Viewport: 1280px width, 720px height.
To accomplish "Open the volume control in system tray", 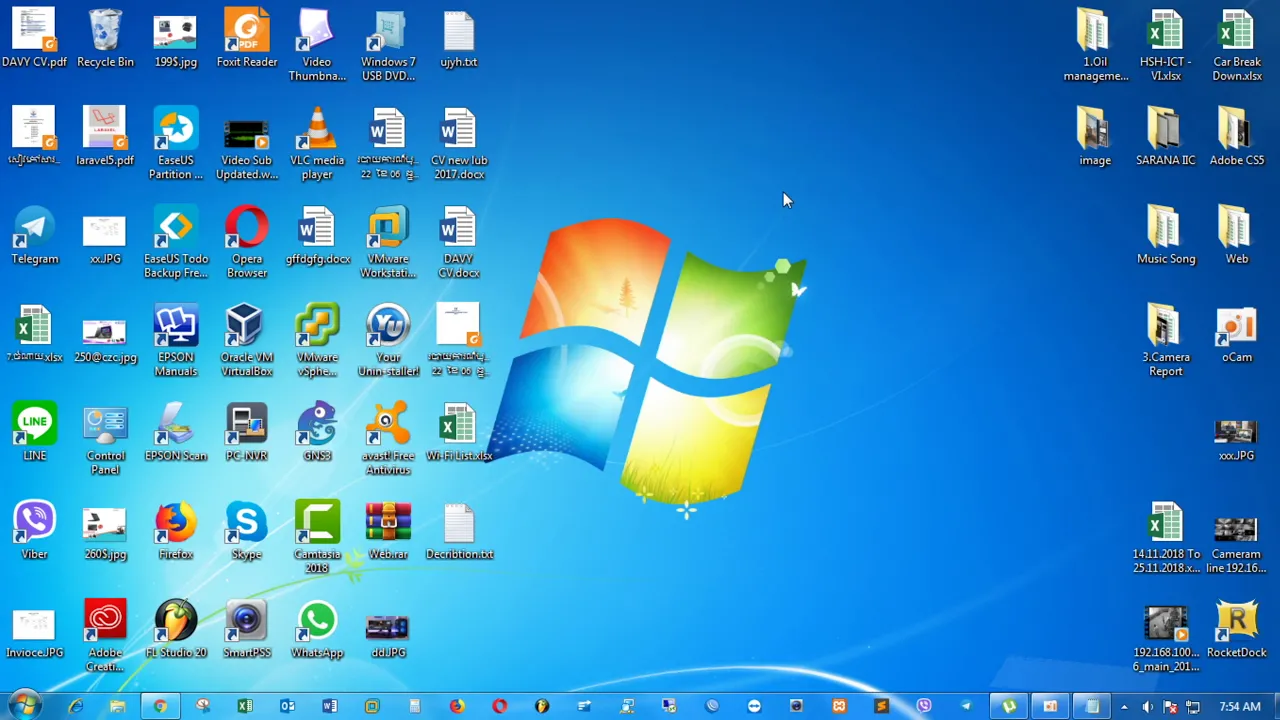I will pos(1147,706).
